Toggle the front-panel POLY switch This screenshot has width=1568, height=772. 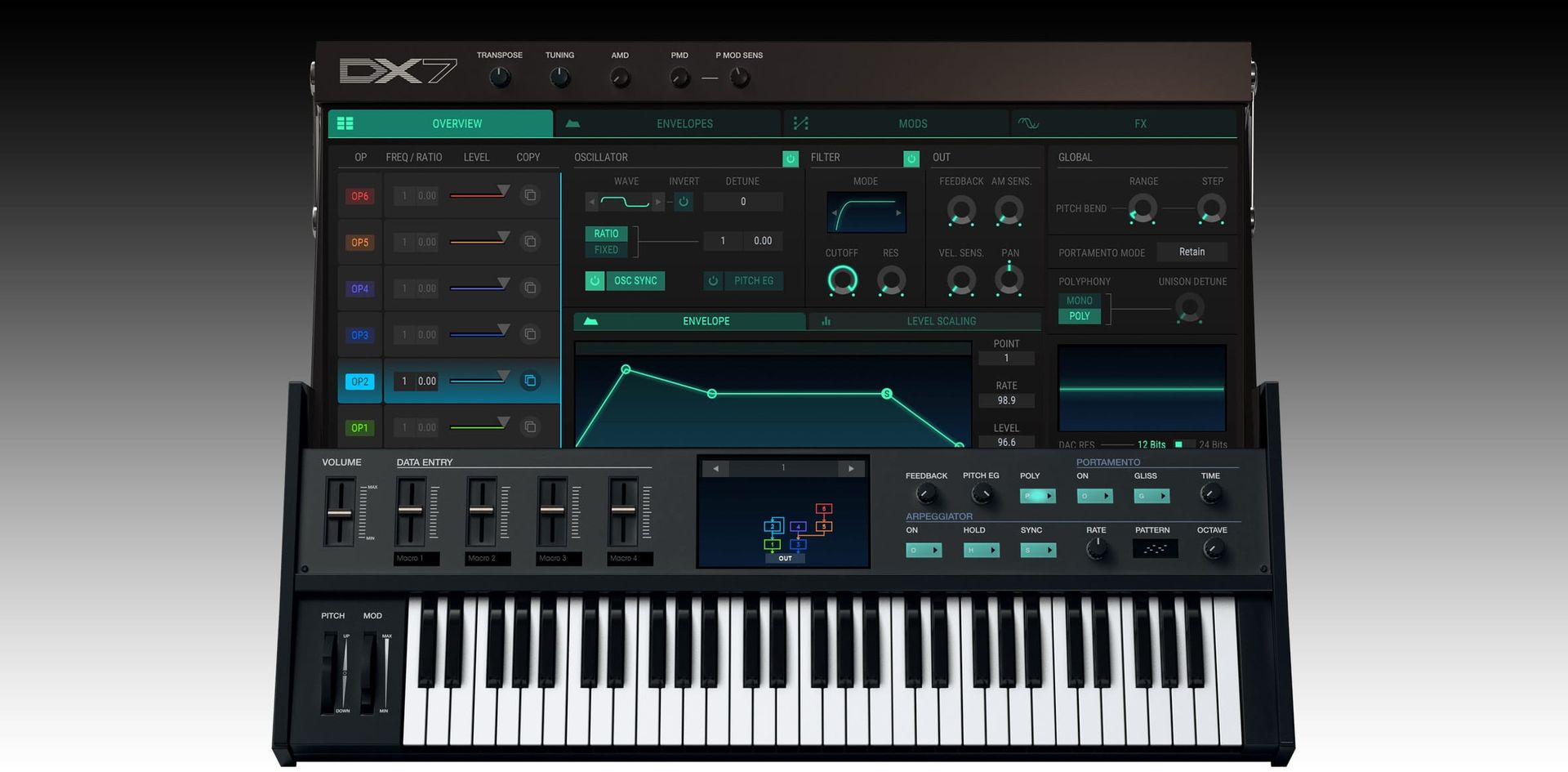pyautogui.click(x=1038, y=496)
